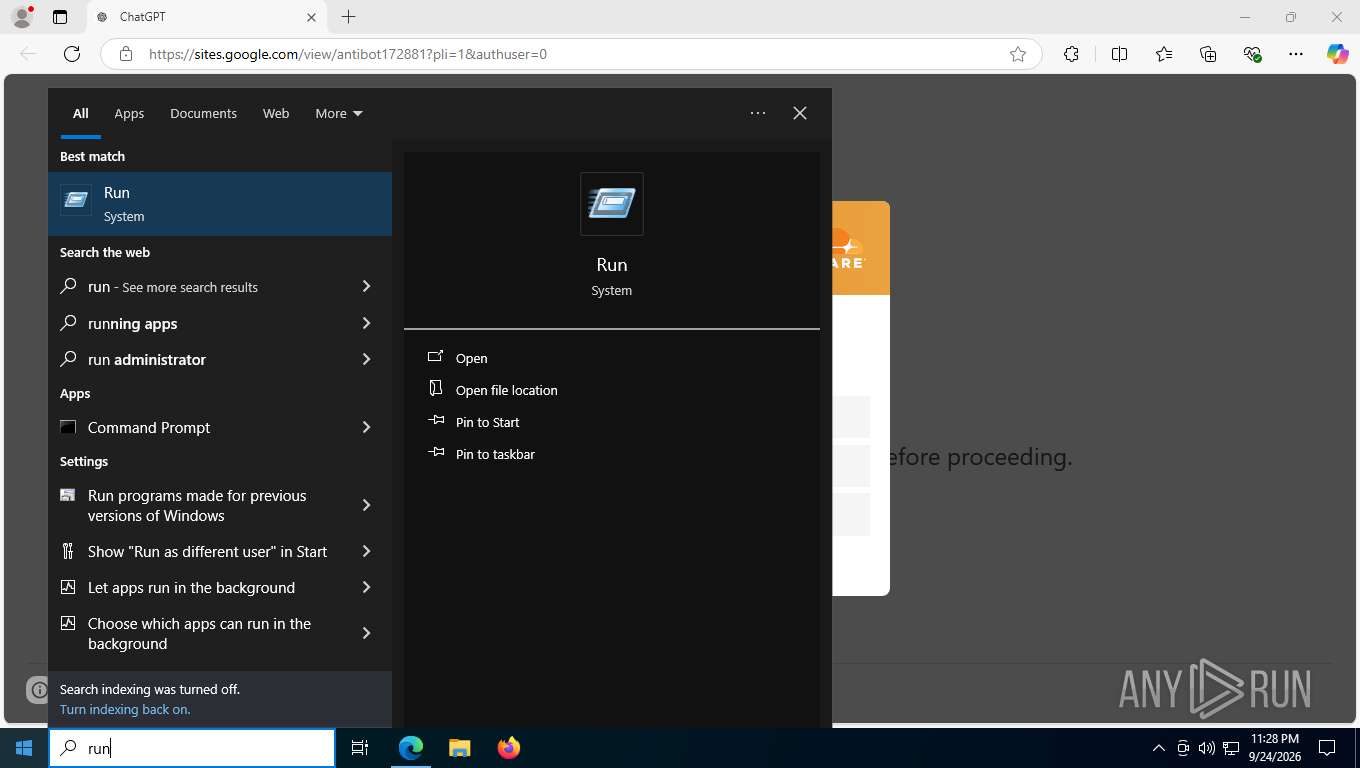The width and height of the screenshot is (1360, 768).
Task: Click 'Turn indexing back on' link
Action: coord(125,709)
